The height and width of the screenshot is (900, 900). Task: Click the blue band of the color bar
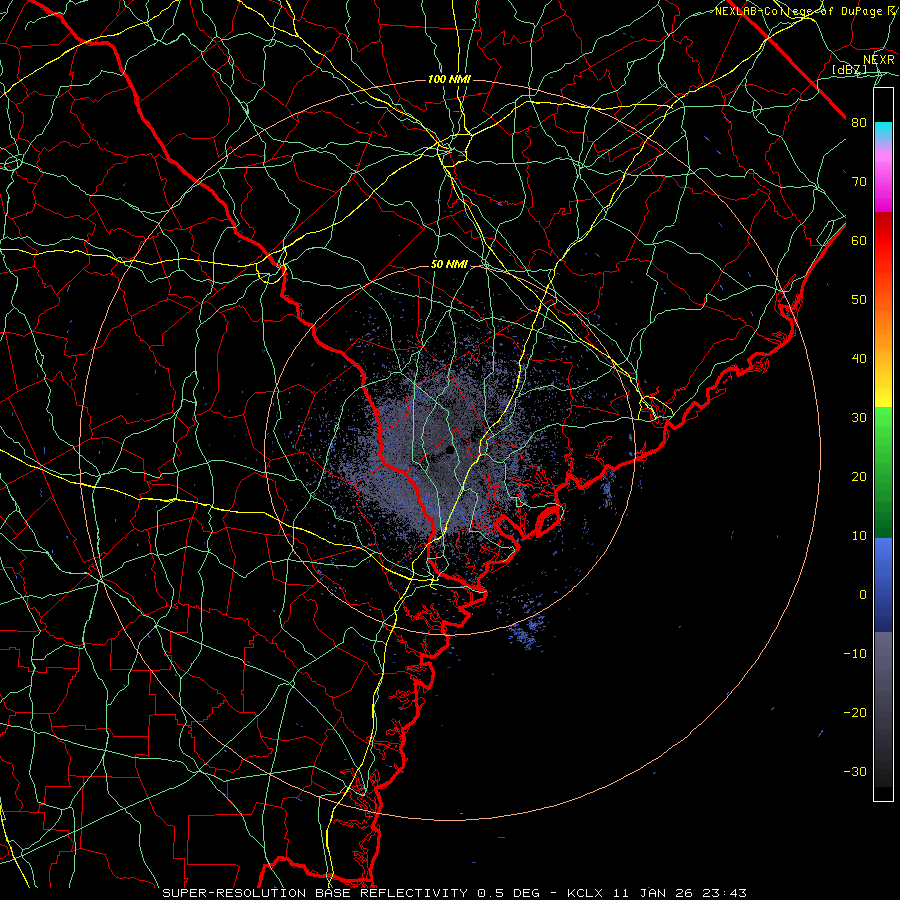tap(883, 584)
